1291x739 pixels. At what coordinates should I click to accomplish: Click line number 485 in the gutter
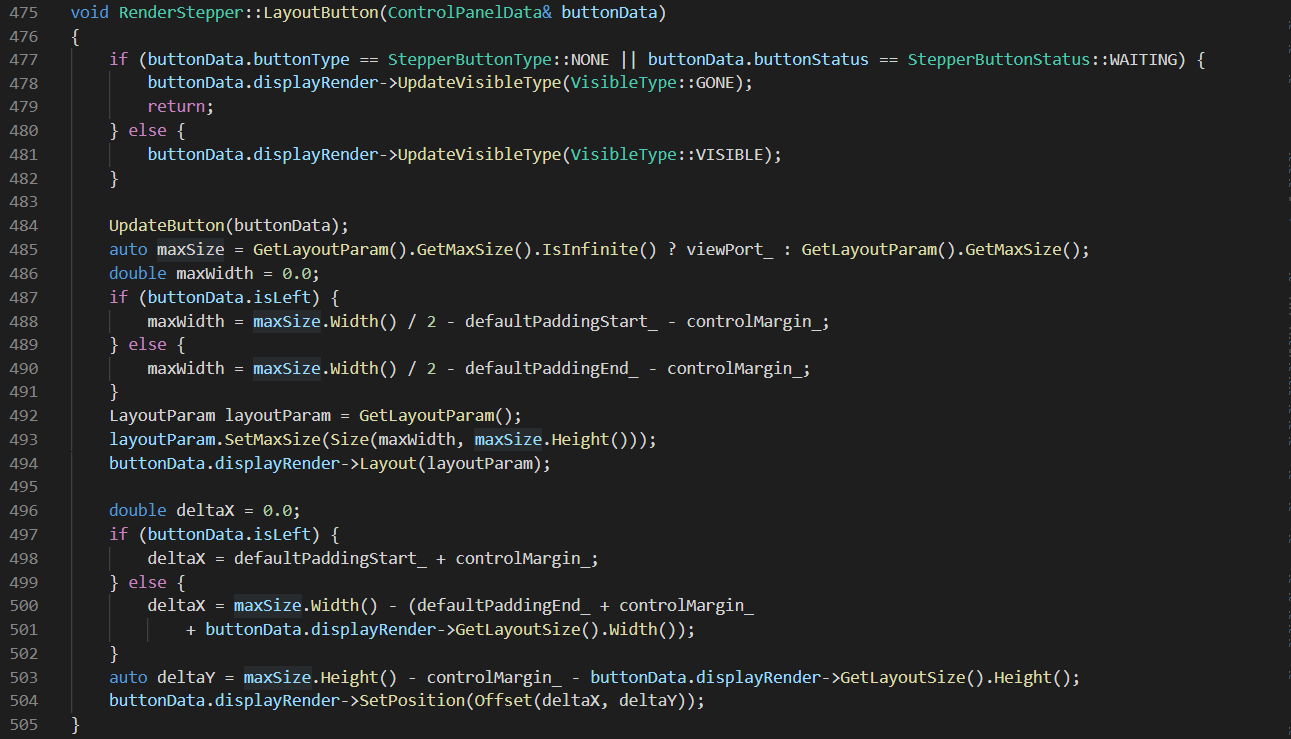[x=23, y=250]
